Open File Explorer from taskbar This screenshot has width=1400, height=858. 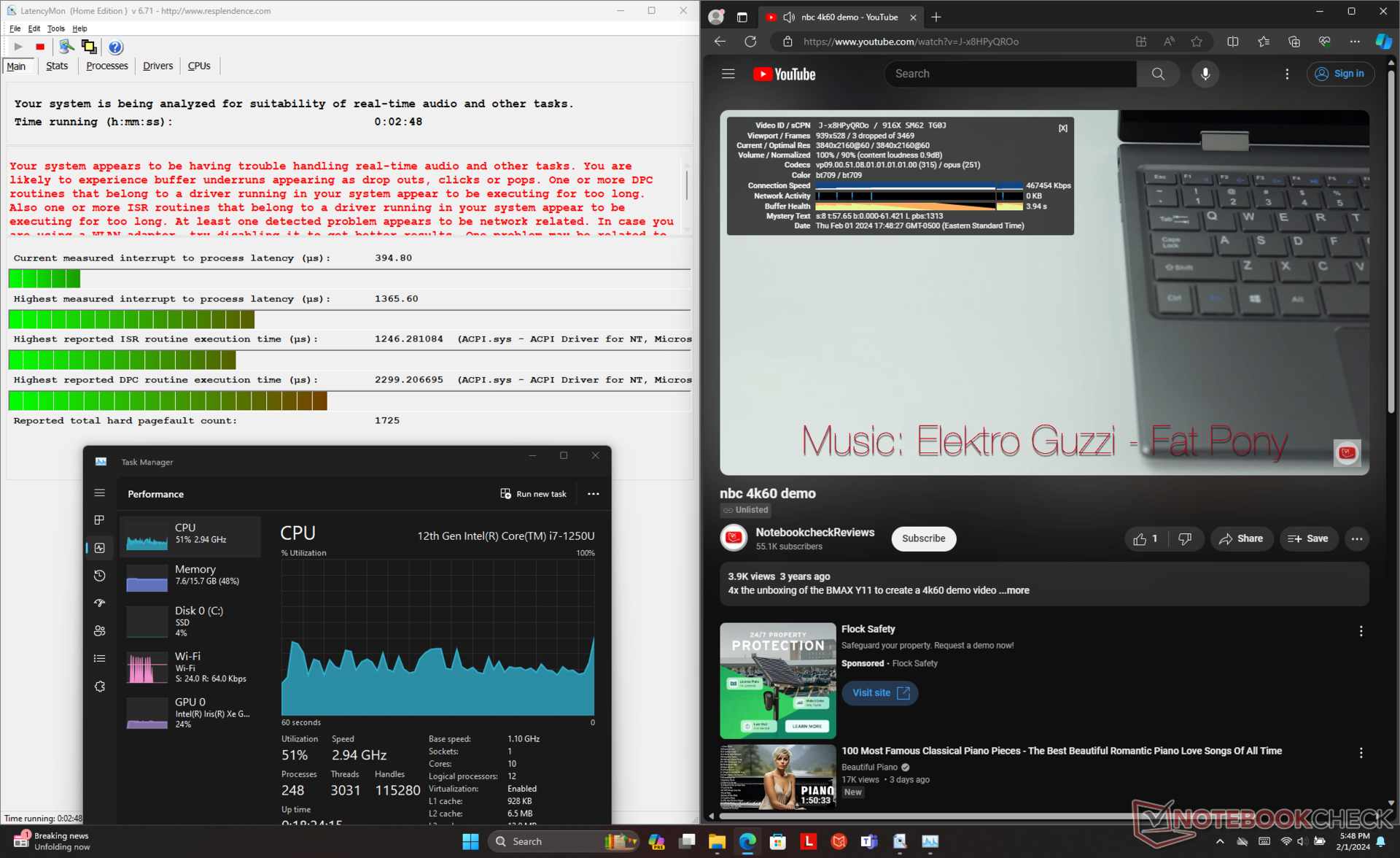(x=717, y=841)
